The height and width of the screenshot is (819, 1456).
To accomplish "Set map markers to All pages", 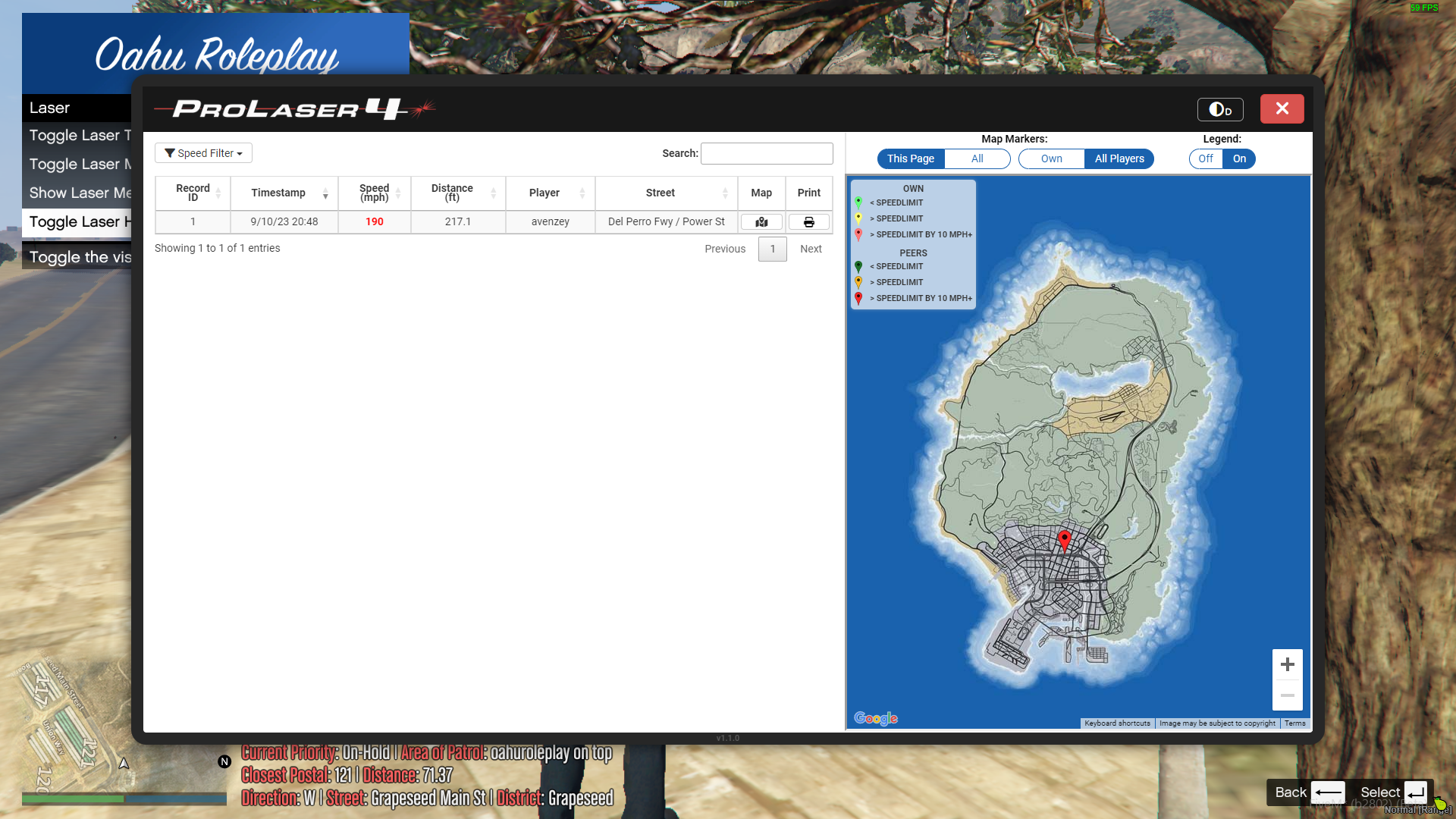I will pos(977,158).
